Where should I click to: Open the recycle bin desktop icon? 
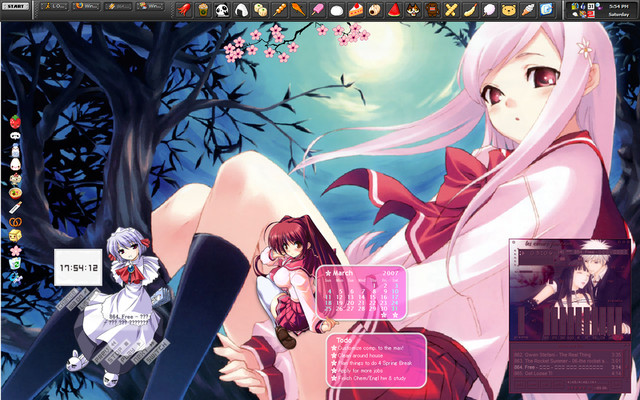[15, 264]
